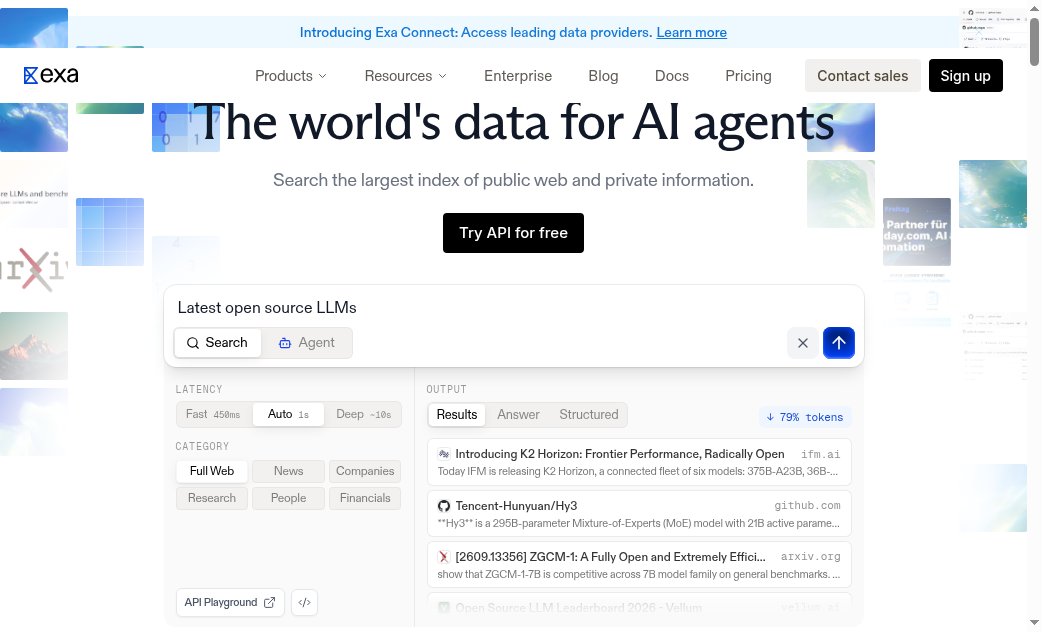The height and width of the screenshot is (632, 1042).
Task: Choose the People category
Action: (x=288, y=498)
